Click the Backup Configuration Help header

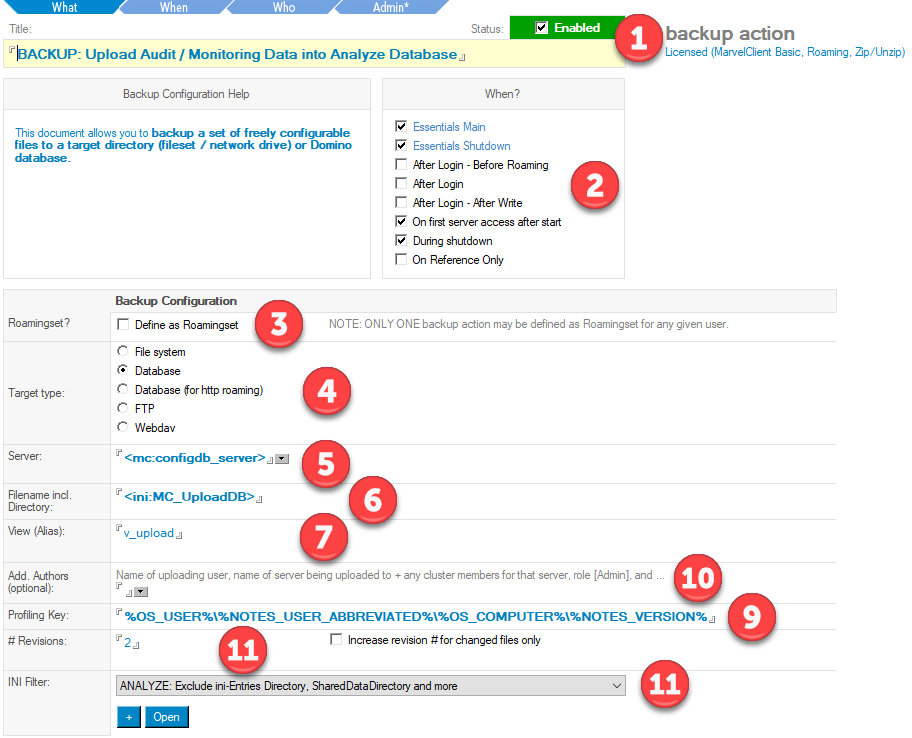tap(186, 94)
